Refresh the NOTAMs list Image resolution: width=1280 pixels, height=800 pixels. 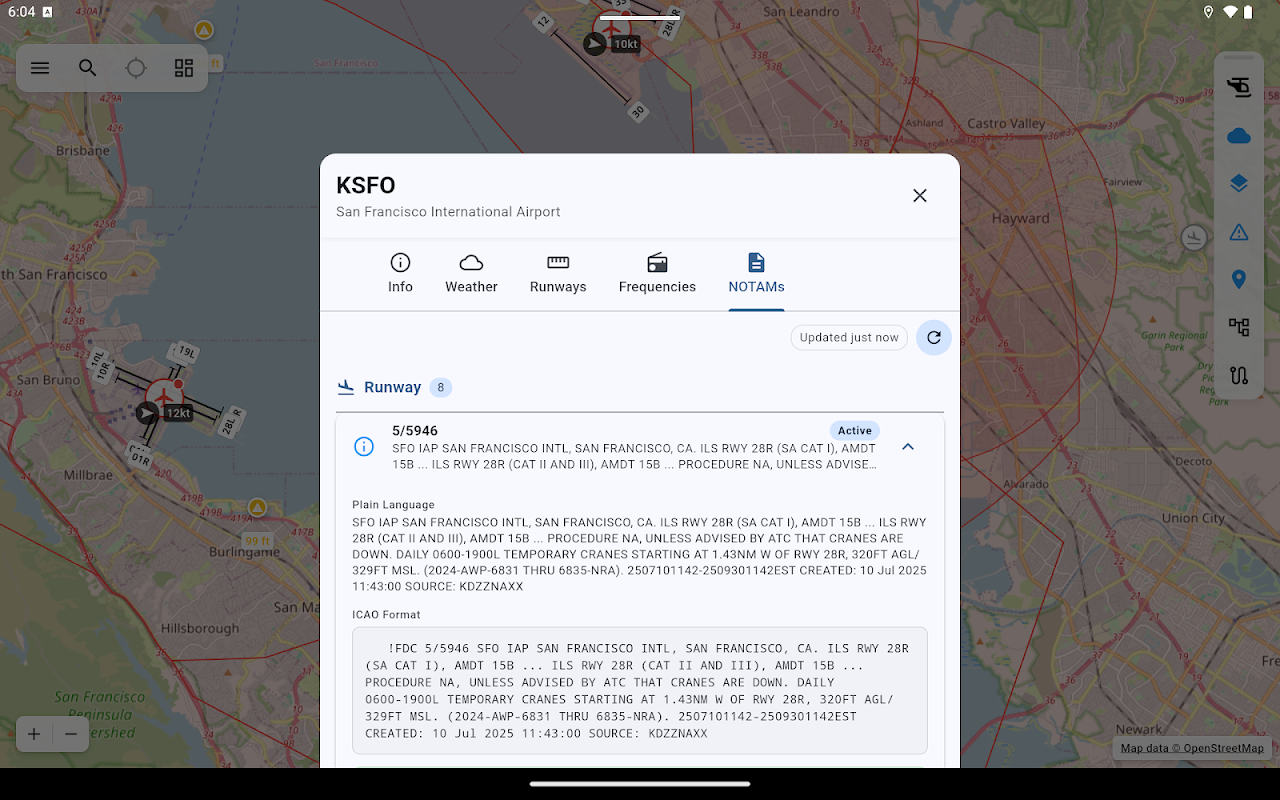[934, 338]
